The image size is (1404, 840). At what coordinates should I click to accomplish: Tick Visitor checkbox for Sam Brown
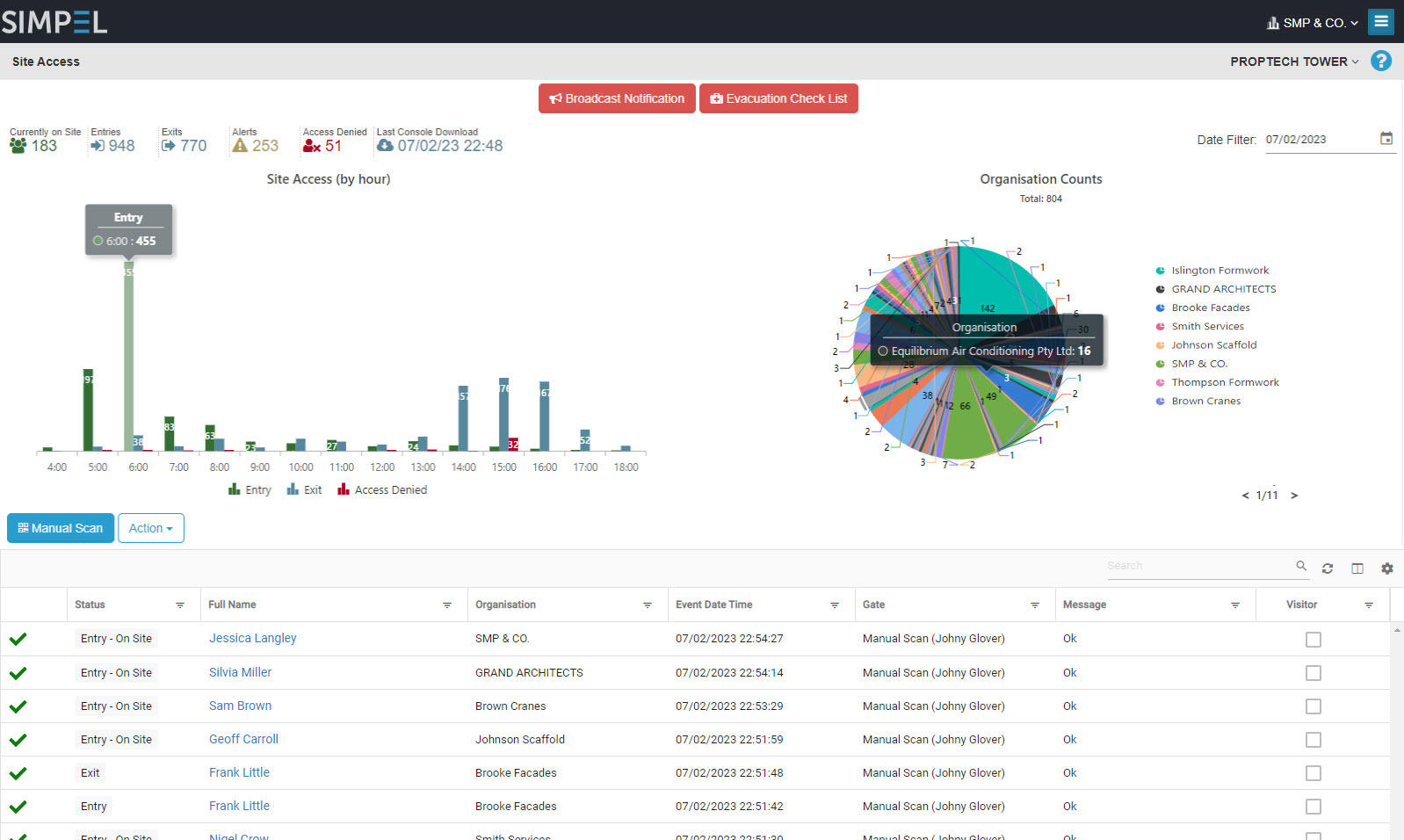1314,706
